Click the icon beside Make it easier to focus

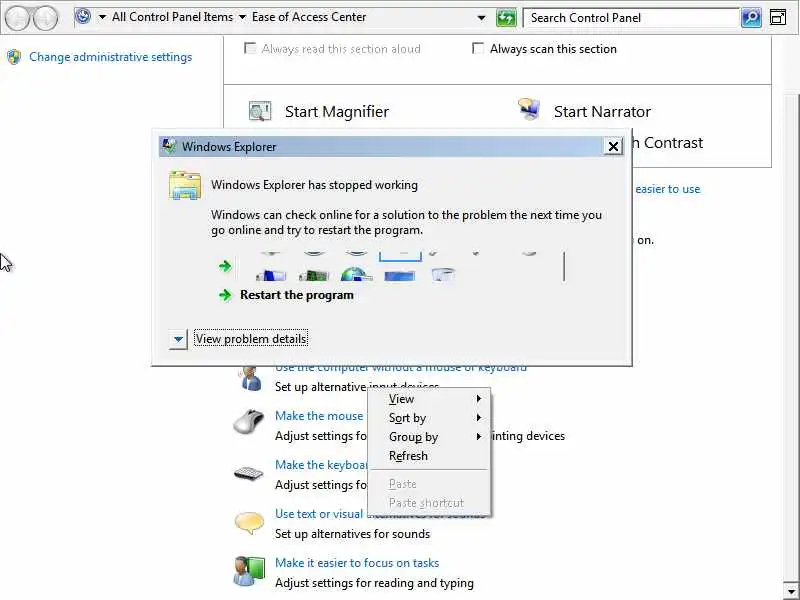(249, 571)
